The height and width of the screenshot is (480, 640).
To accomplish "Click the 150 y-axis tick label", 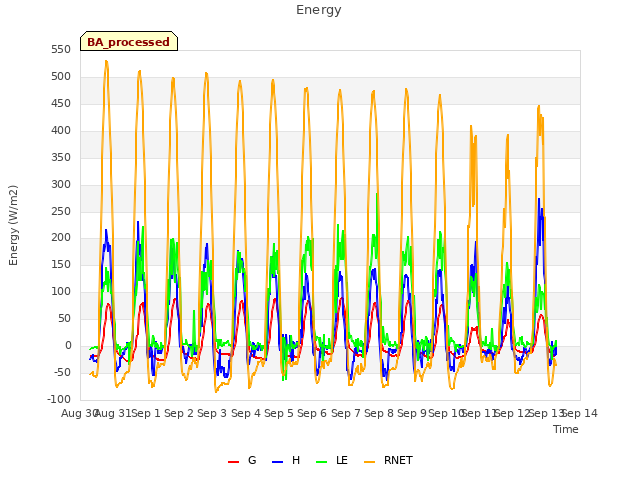I will pyautogui.click(x=61, y=264).
